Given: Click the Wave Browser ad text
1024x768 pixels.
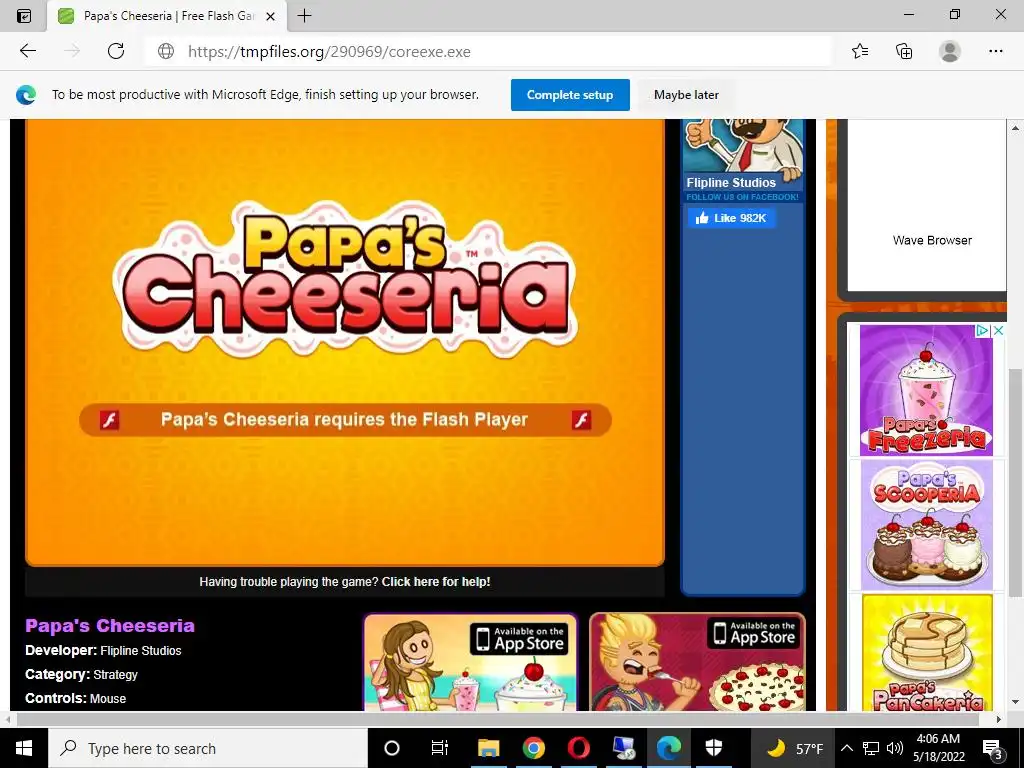Looking at the screenshot, I should [x=932, y=240].
